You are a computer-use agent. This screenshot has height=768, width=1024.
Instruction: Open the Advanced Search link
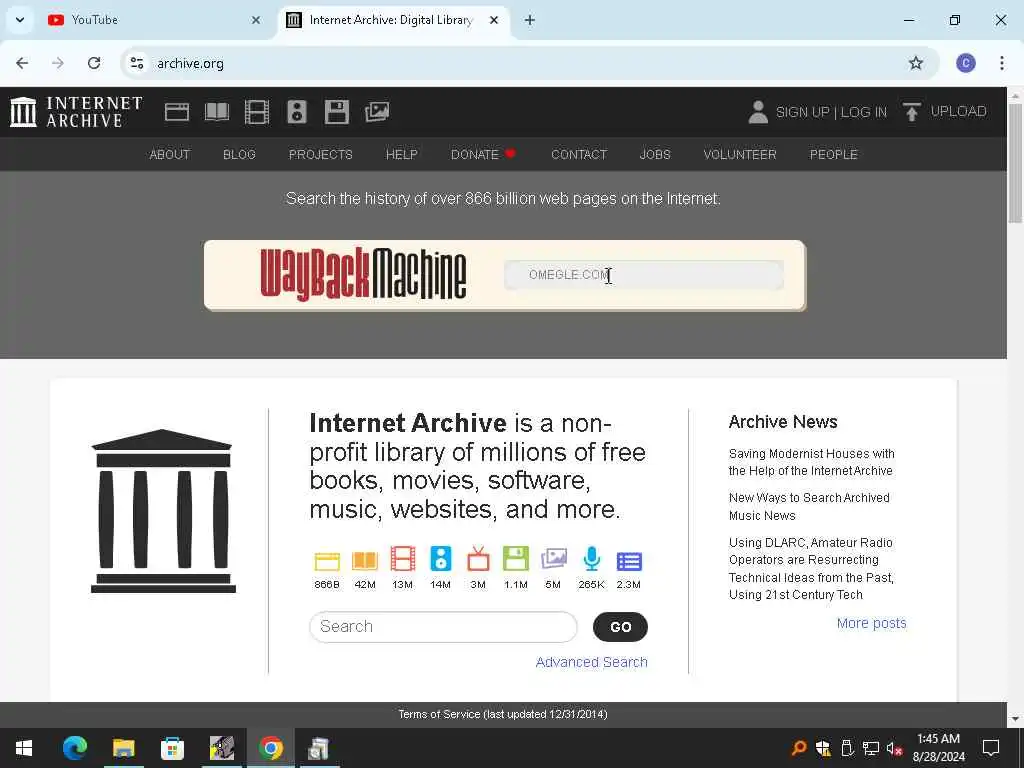point(591,662)
